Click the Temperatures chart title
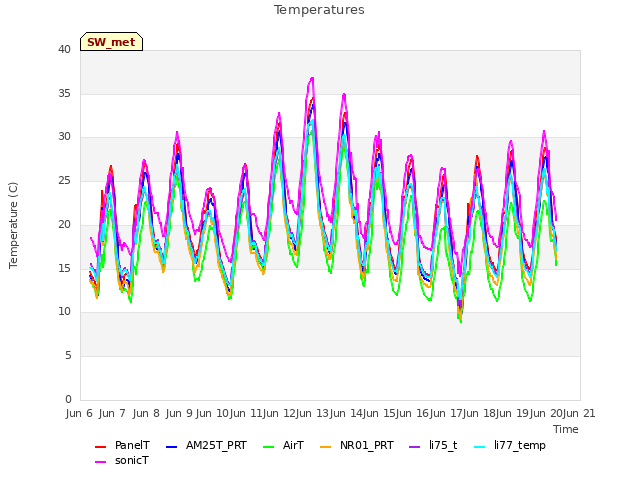The width and height of the screenshot is (640, 480). pyautogui.click(x=319, y=10)
